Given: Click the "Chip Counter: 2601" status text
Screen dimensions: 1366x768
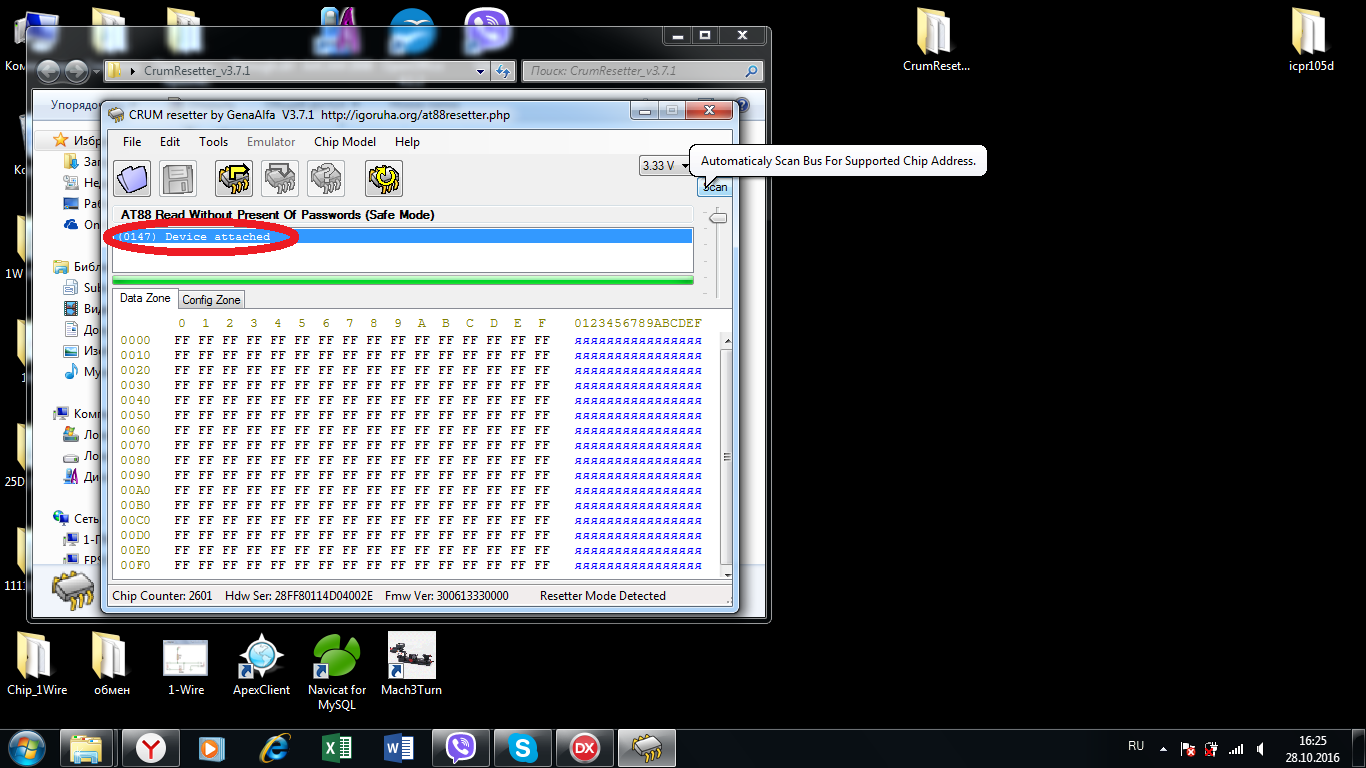Looking at the screenshot, I should coord(162,596).
